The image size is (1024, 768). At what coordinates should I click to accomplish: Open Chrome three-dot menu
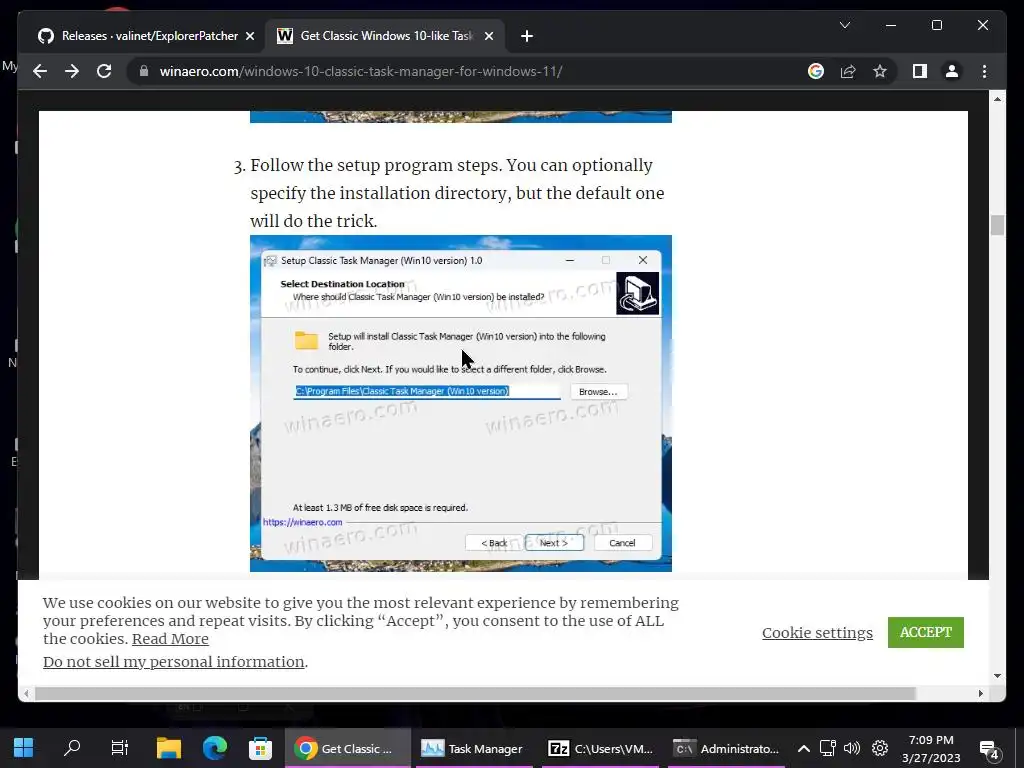click(984, 71)
